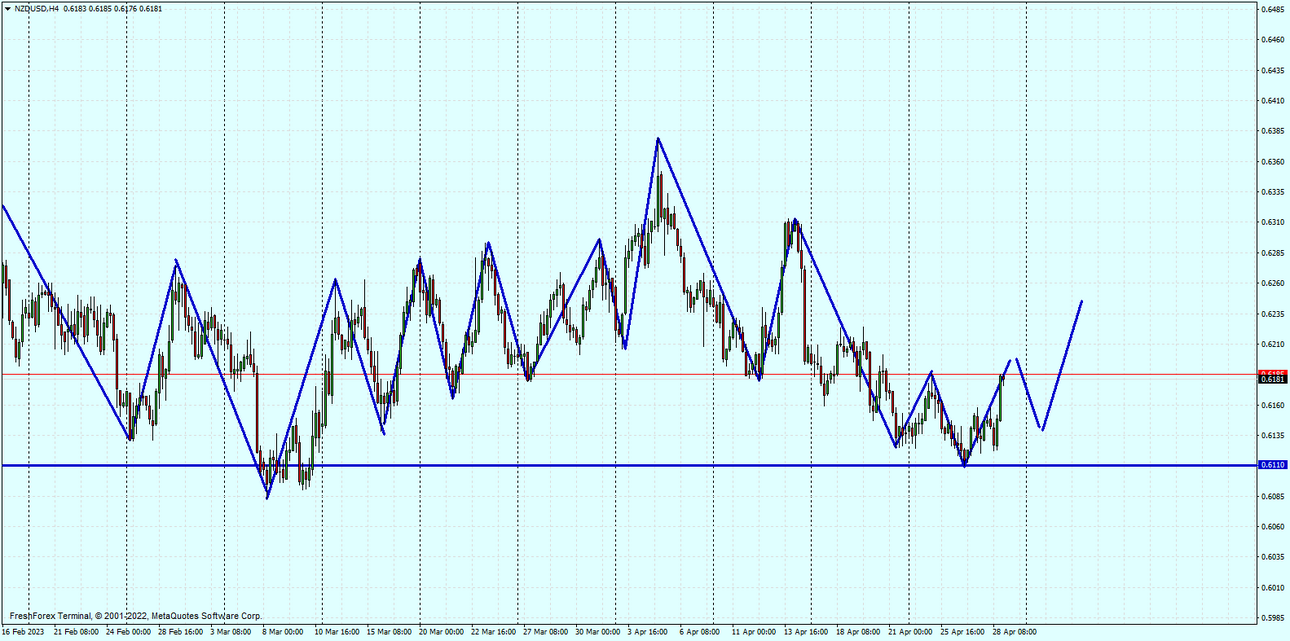This screenshot has width=1290, height=641.
Task: Click the 15 Mar 08:00 time label
Action: pos(389,632)
